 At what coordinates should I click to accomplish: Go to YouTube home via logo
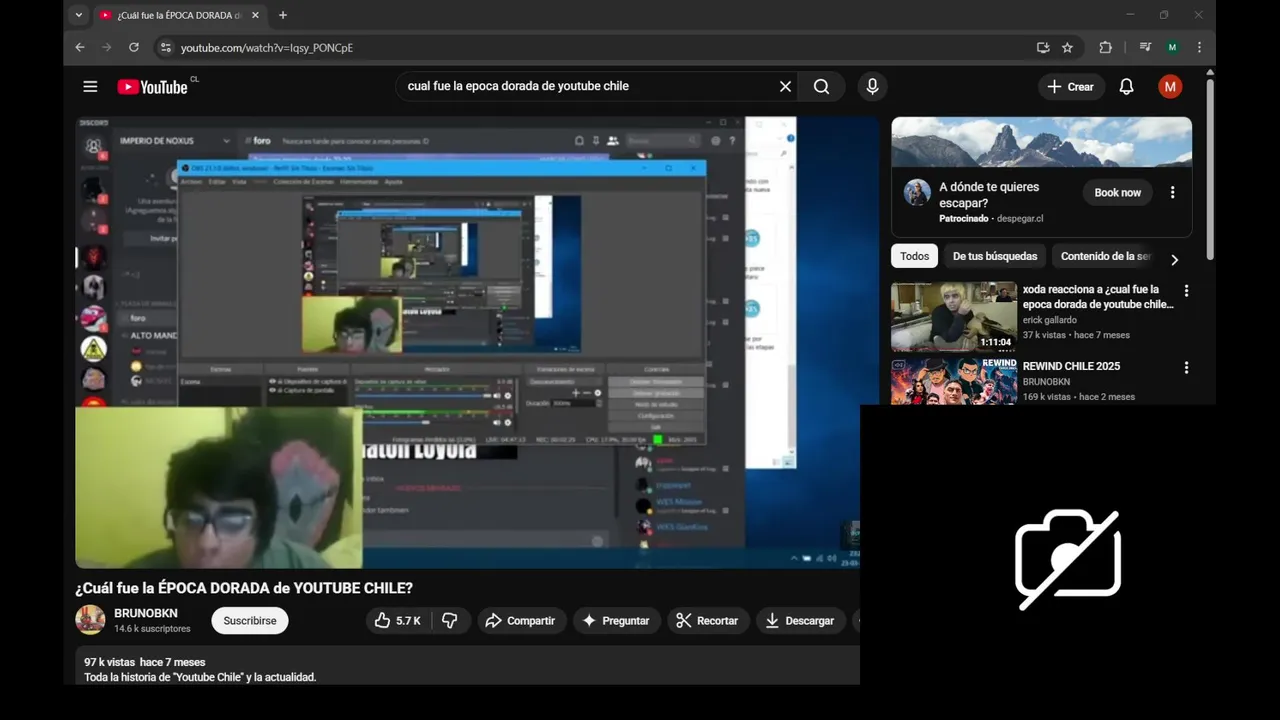152,87
